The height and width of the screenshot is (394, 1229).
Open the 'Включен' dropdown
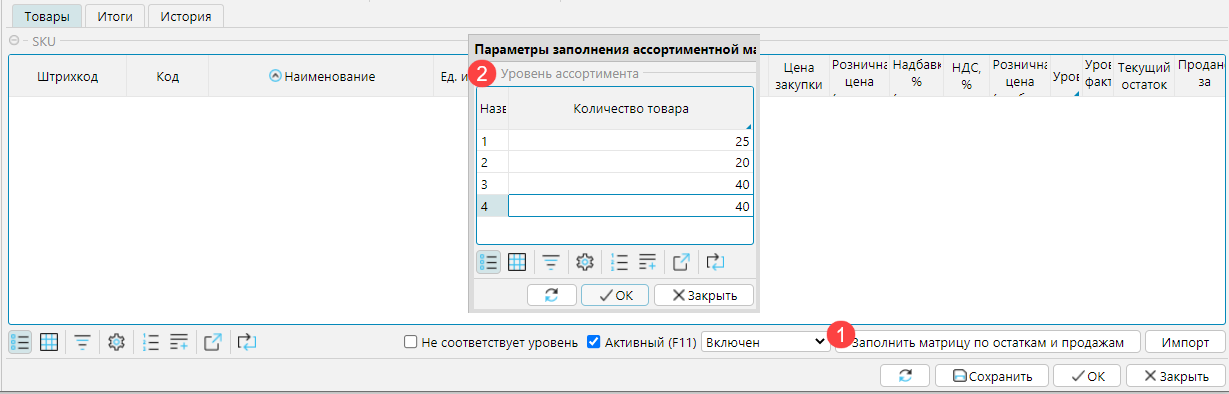point(765,342)
